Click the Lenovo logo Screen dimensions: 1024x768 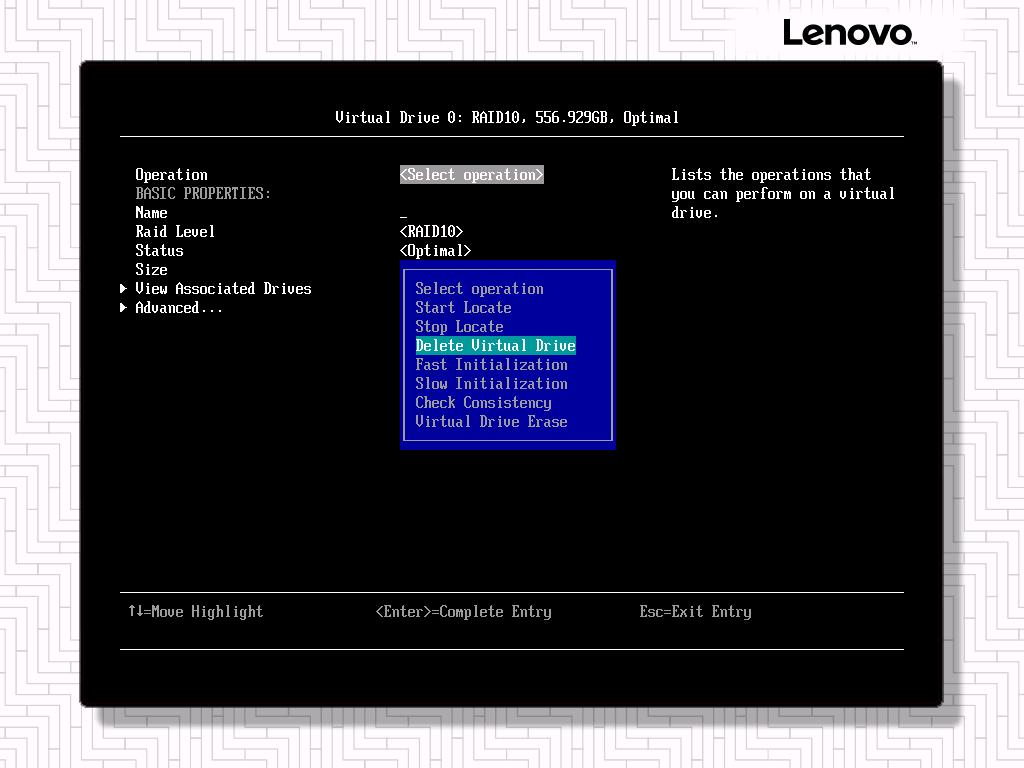pos(848,33)
